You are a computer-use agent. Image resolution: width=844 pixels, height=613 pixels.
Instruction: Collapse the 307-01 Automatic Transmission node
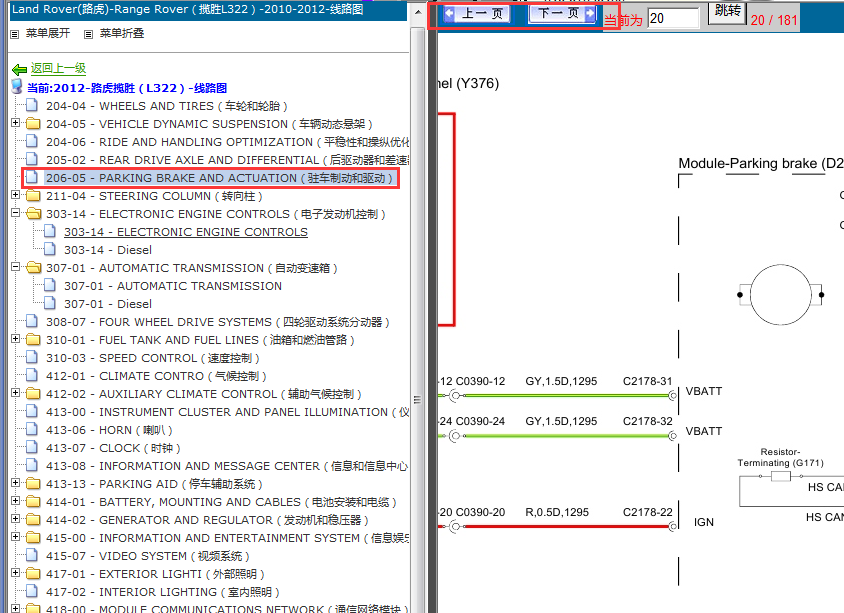tap(16, 267)
